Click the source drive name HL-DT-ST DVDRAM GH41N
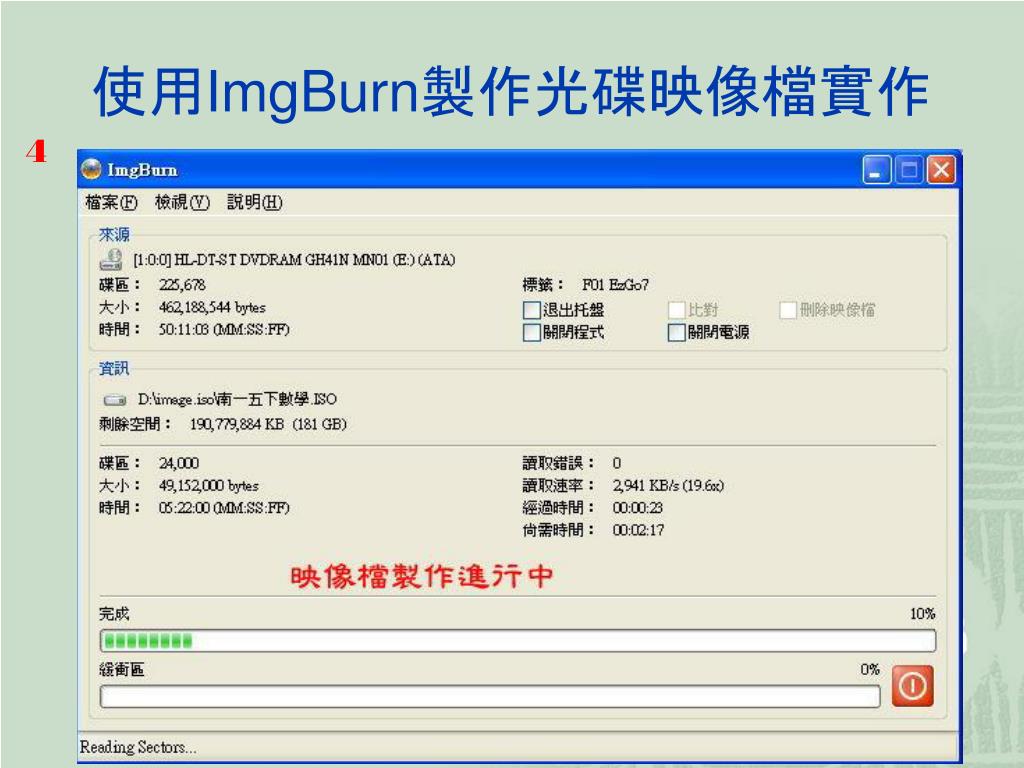 (294, 260)
